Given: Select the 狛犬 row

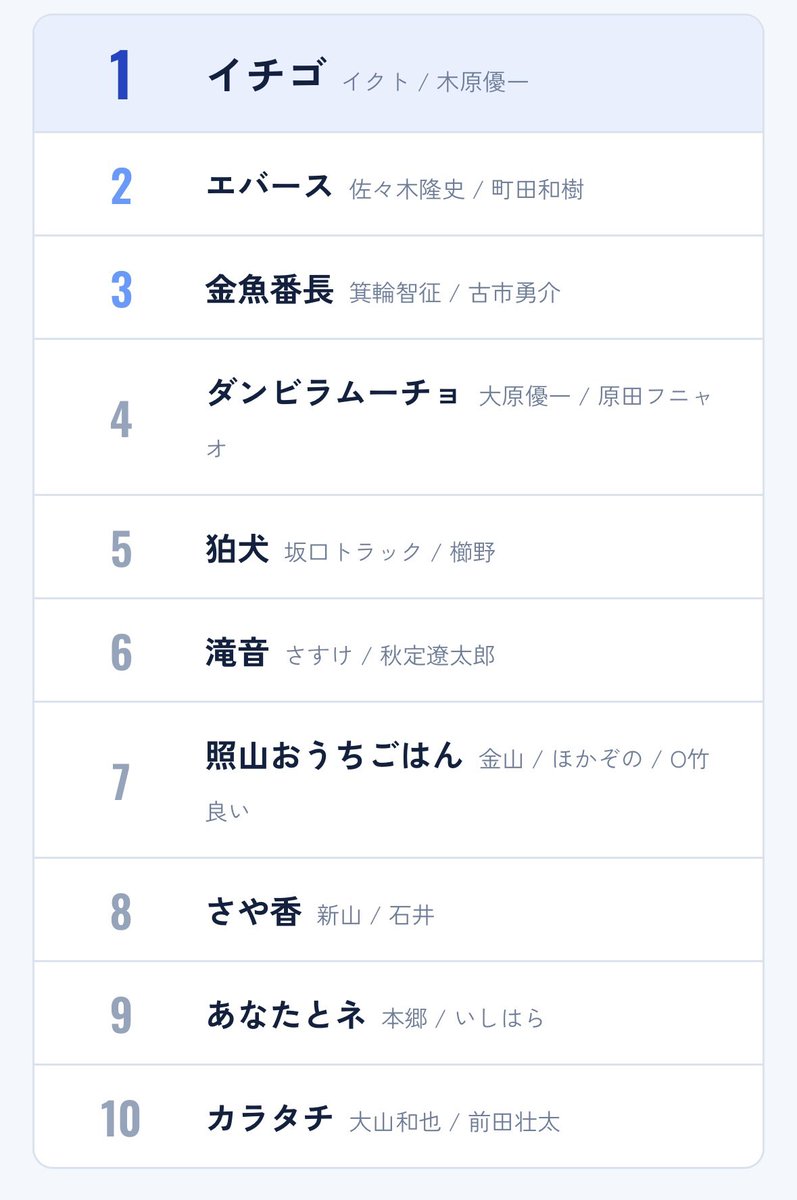Looking at the screenshot, I should click(x=398, y=547).
